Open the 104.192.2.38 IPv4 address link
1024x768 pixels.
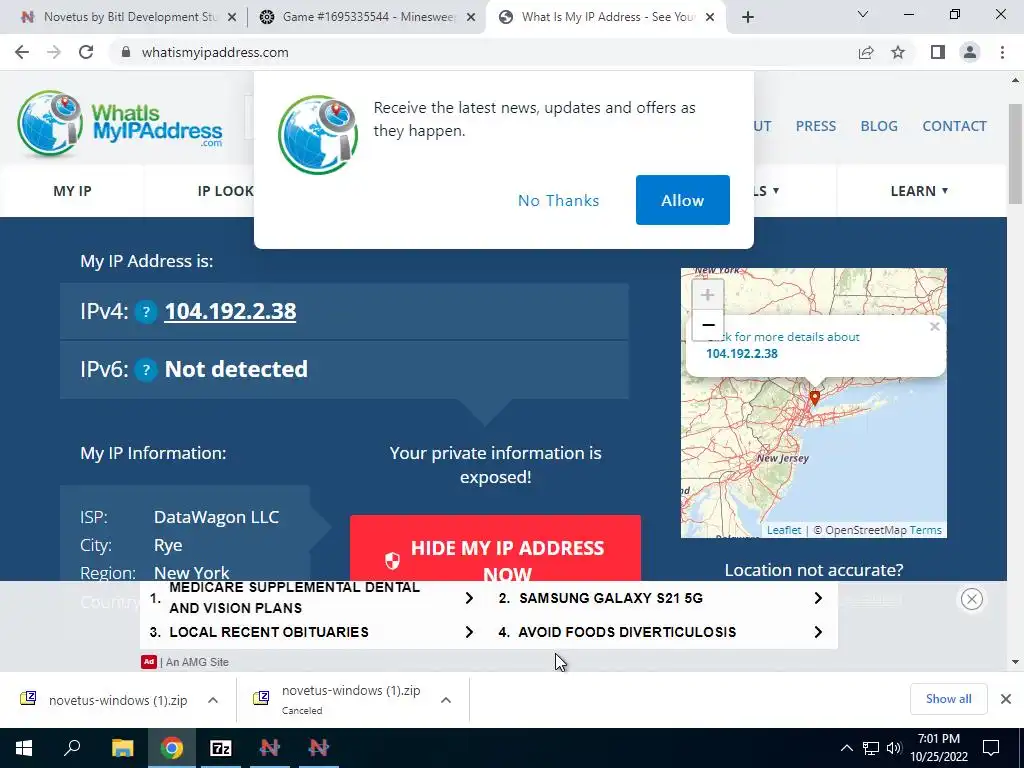[x=230, y=312]
